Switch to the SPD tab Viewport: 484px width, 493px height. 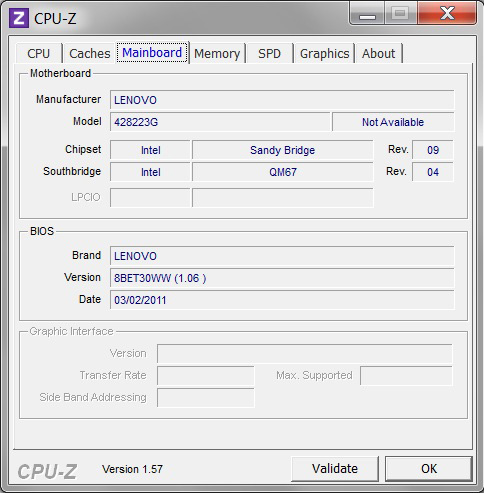coord(269,53)
